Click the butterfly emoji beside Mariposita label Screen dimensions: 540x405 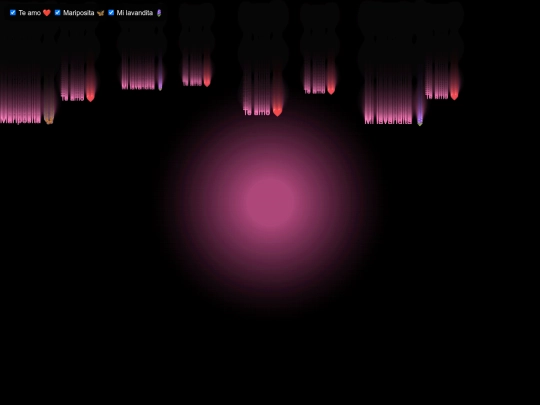click(100, 13)
